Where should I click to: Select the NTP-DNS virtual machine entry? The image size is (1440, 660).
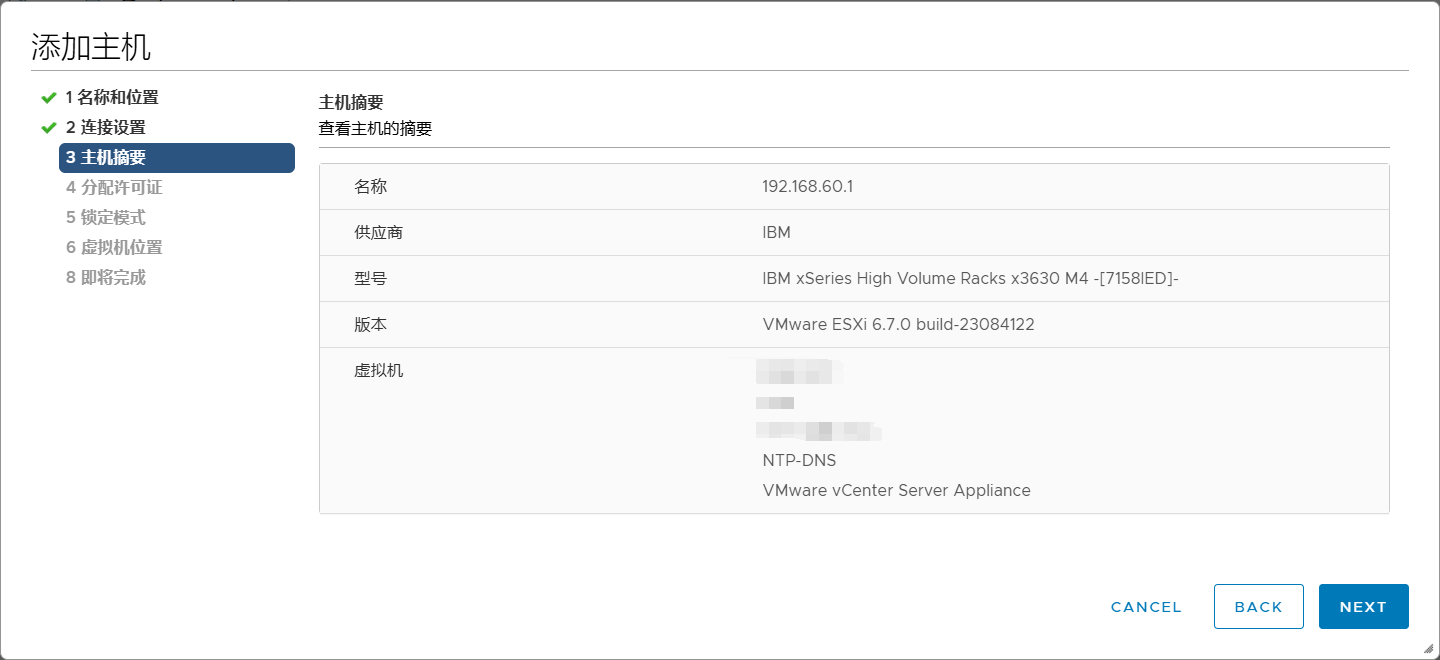[x=799, y=461]
